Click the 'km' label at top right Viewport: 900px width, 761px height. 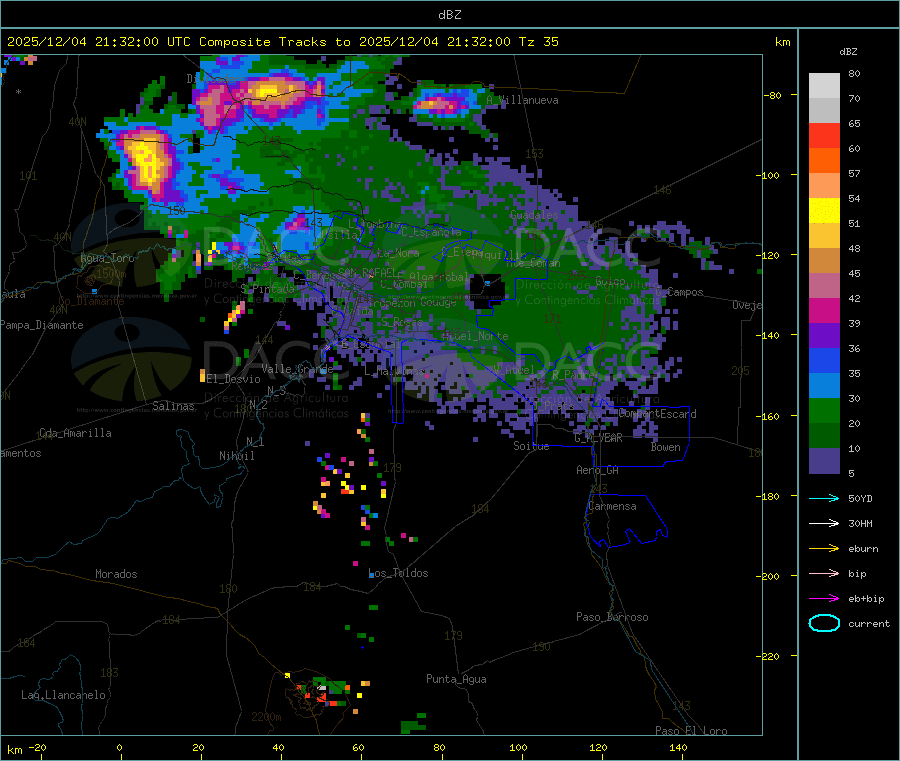click(x=782, y=42)
